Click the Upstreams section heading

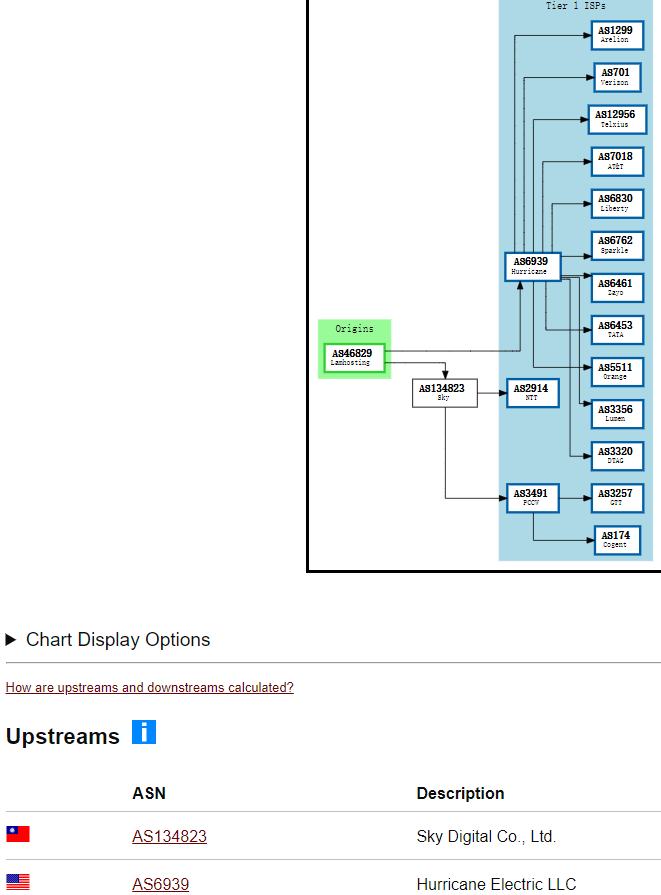pyautogui.click(x=63, y=736)
